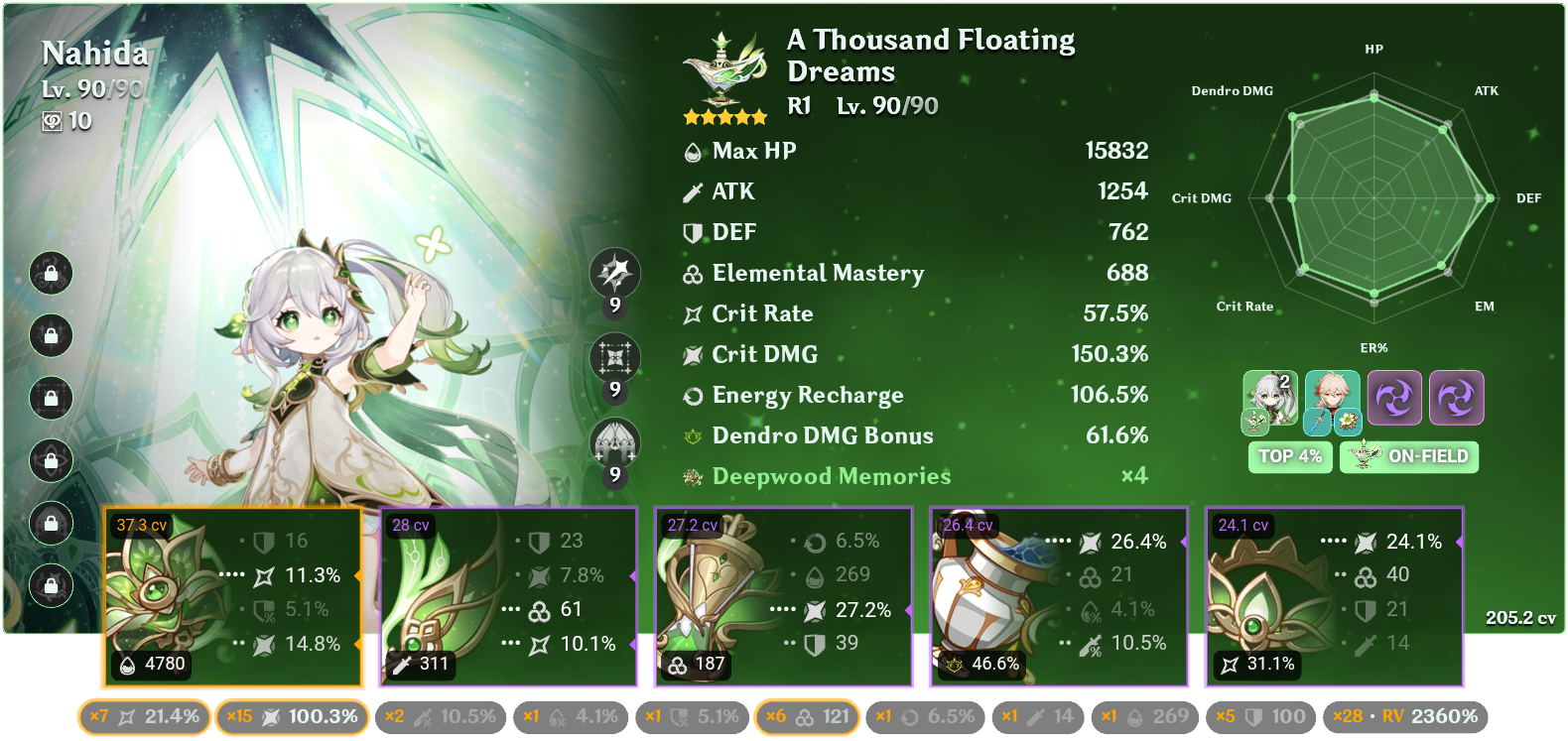
Task: Click the TOP 4% ranking badge
Action: [x=1290, y=456]
